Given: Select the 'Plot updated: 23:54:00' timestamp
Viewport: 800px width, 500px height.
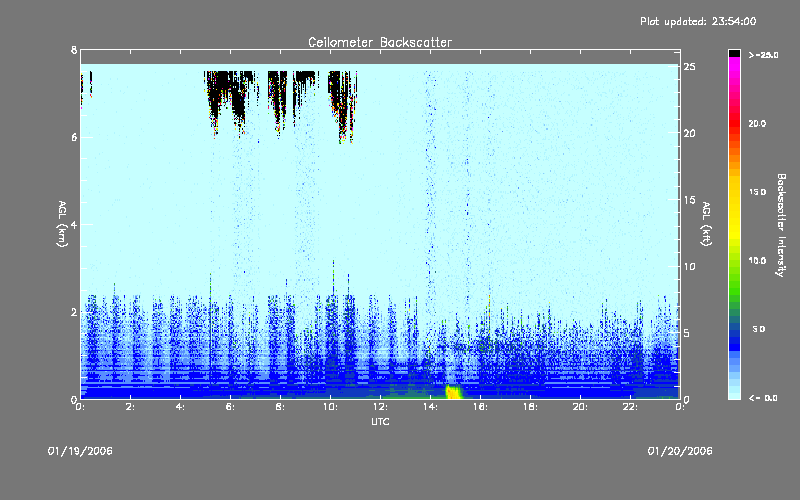Looking at the screenshot, I should point(698,21).
